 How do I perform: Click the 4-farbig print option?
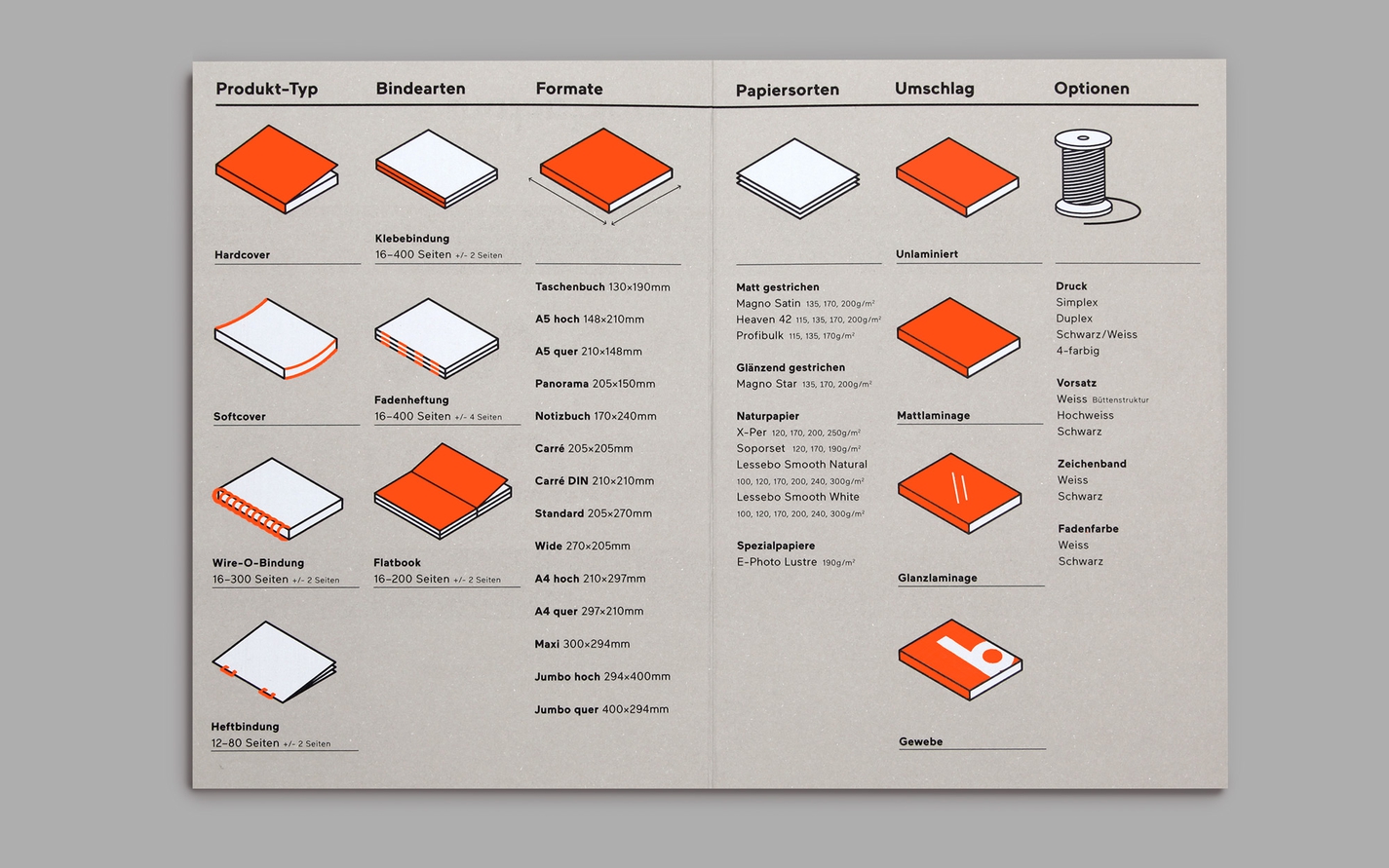(x=1077, y=351)
